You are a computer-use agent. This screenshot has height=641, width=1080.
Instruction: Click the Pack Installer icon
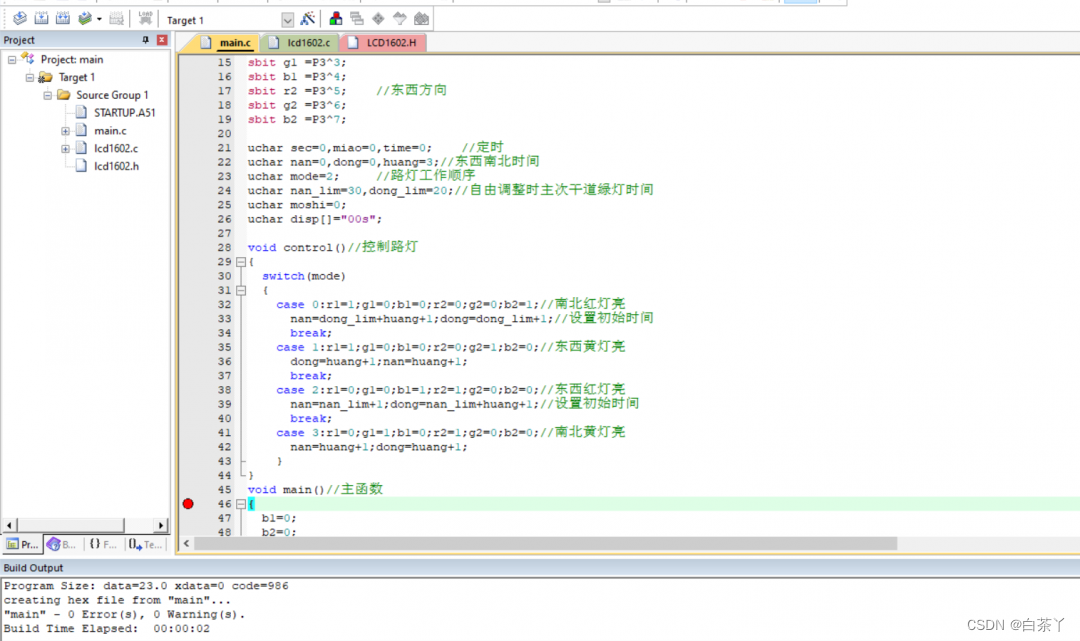point(422,19)
